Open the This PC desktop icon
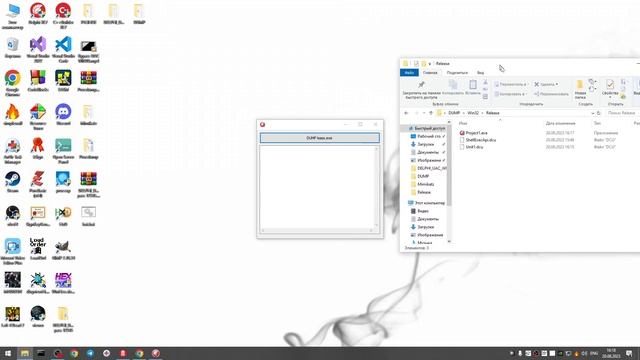This screenshot has width=640, height=360. (13, 15)
